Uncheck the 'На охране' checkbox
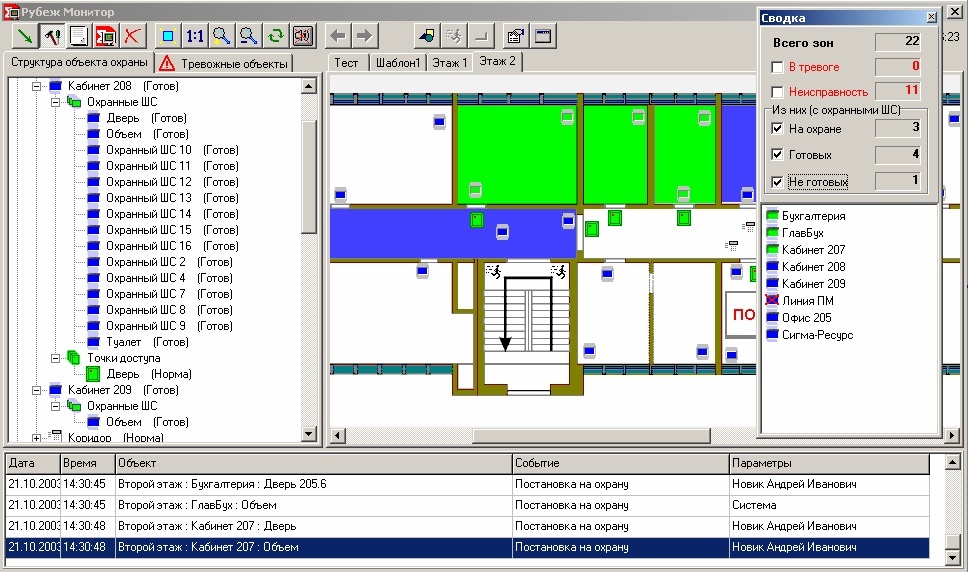Screen dimensions: 968x572 pos(778,128)
